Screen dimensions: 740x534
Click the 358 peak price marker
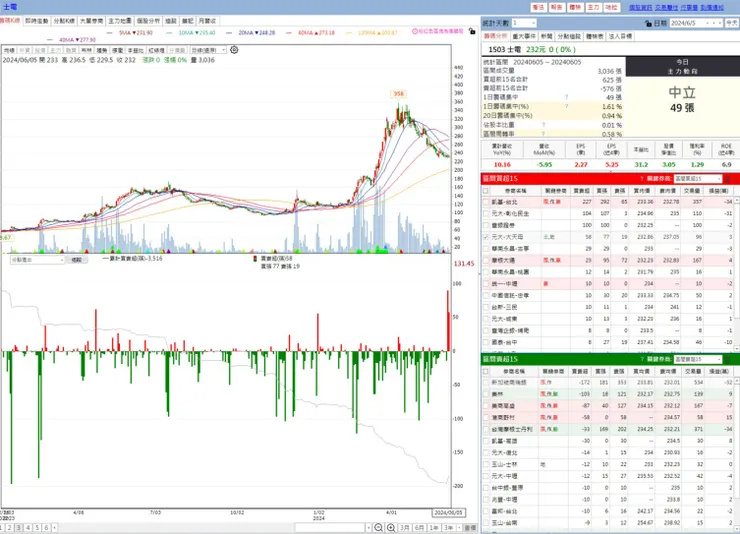[399, 94]
